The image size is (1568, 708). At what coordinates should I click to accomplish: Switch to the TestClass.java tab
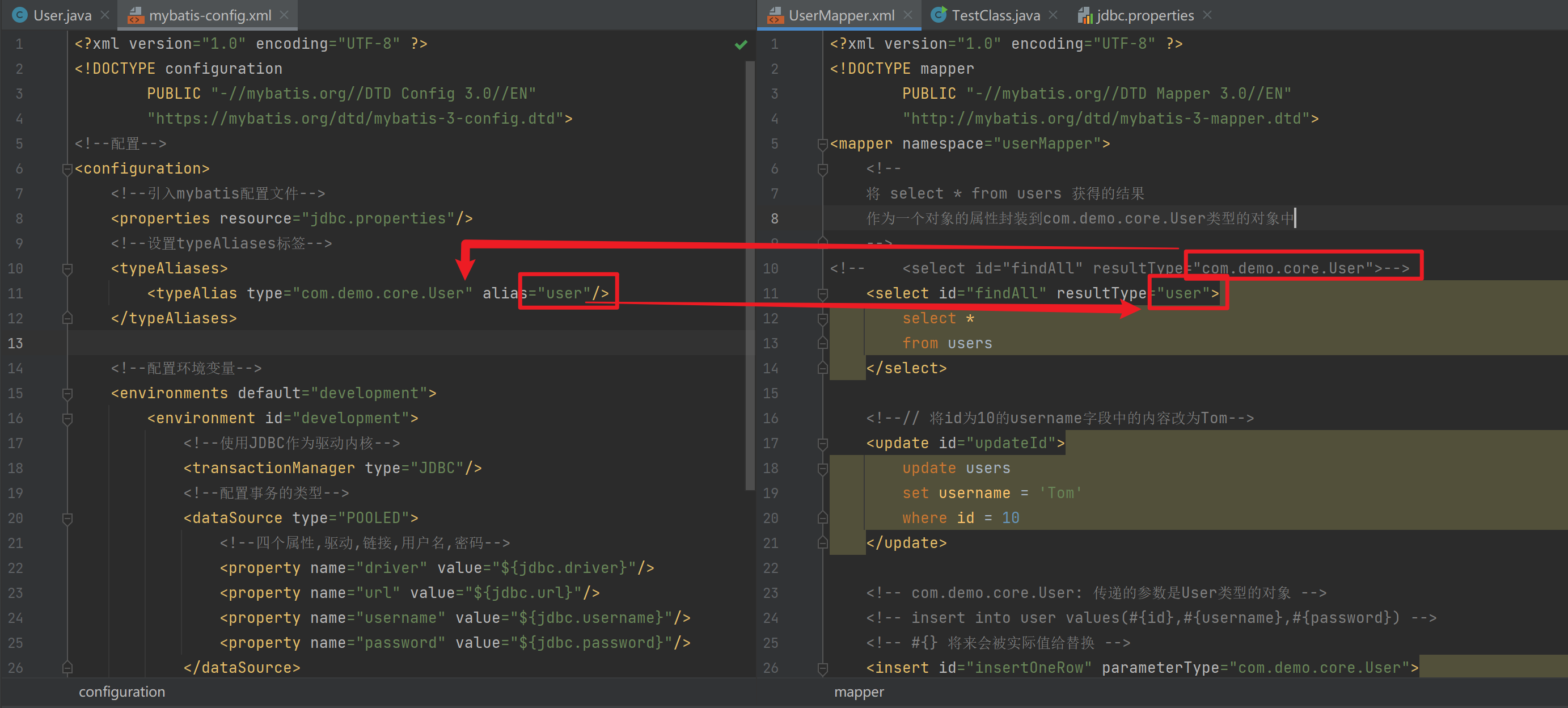coord(995,15)
